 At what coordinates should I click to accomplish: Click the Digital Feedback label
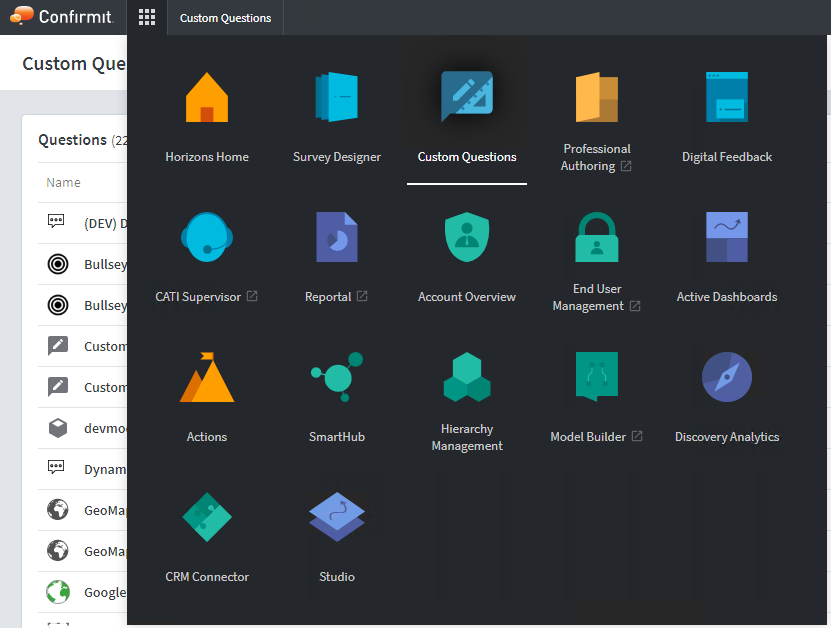[727, 157]
